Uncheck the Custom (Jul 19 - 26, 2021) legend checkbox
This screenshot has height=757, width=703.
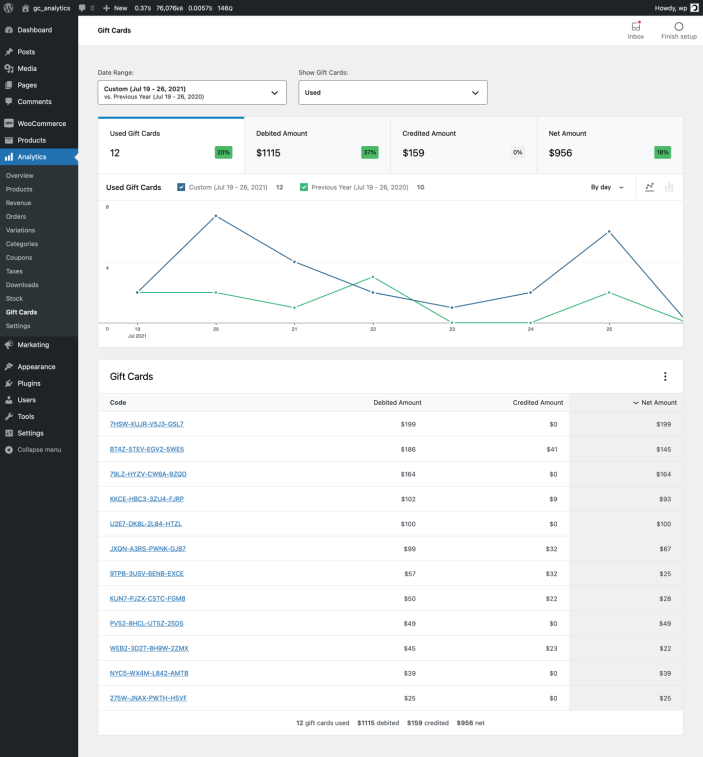(x=181, y=187)
